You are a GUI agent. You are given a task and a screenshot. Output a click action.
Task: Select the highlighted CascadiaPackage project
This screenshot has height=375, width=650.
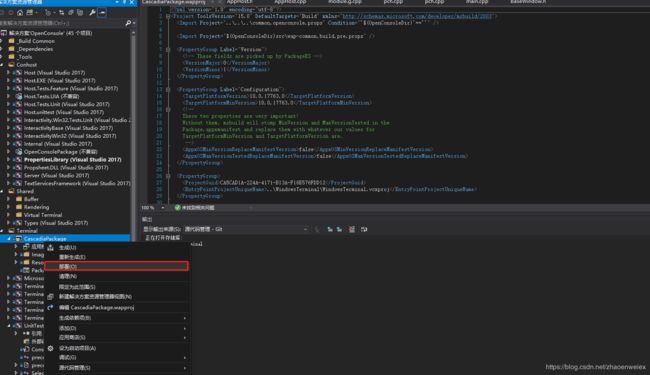click(x=45, y=239)
